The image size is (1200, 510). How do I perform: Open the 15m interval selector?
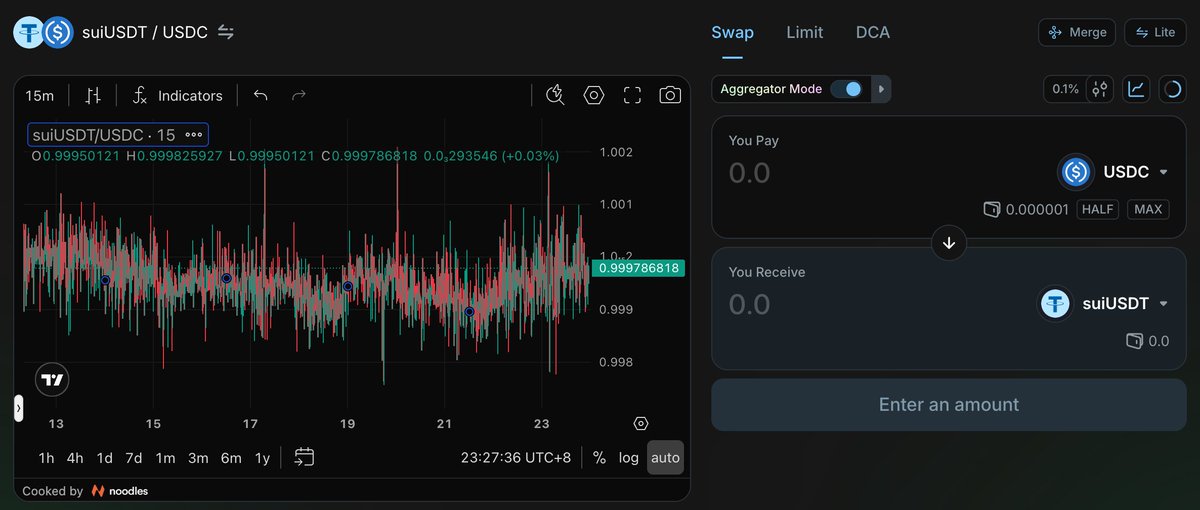(40, 95)
